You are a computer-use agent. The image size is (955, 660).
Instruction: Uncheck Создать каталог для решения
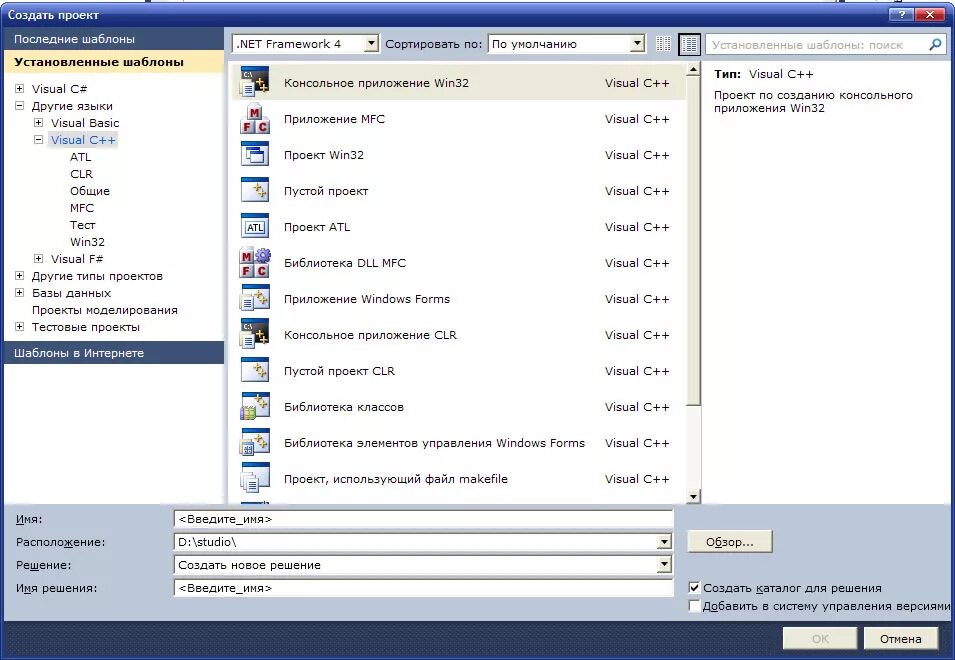click(x=693, y=588)
